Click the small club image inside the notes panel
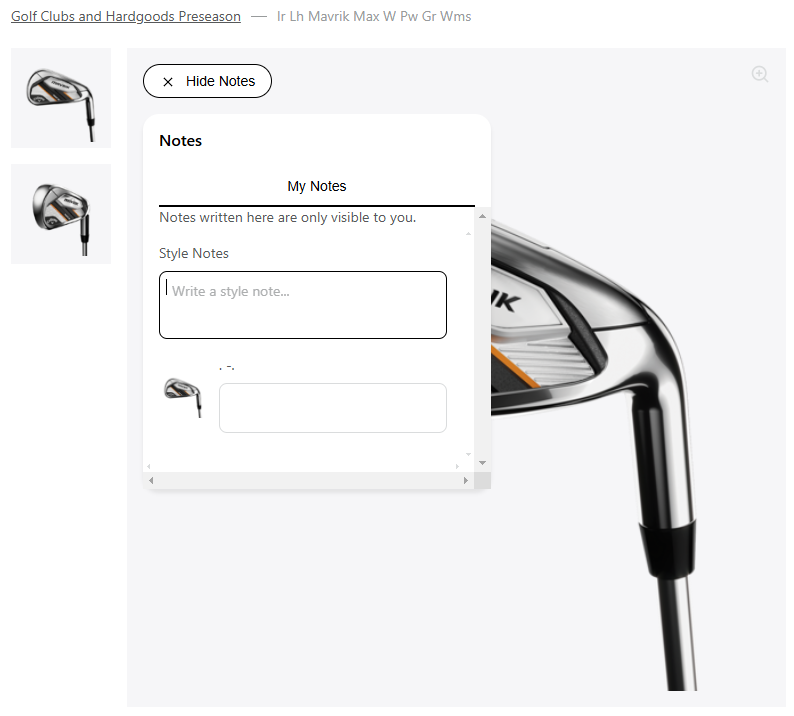 pyautogui.click(x=183, y=397)
